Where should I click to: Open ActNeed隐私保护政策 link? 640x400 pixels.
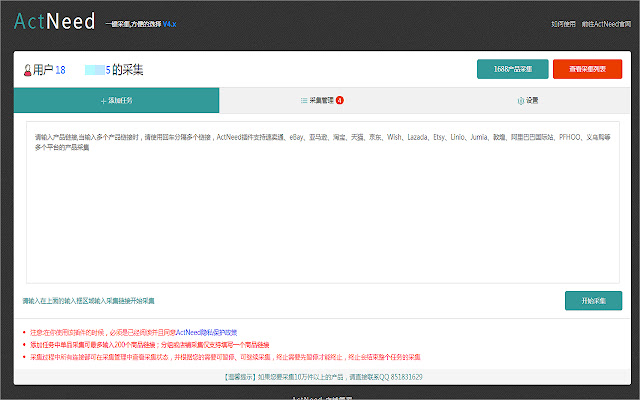coord(206,333)
